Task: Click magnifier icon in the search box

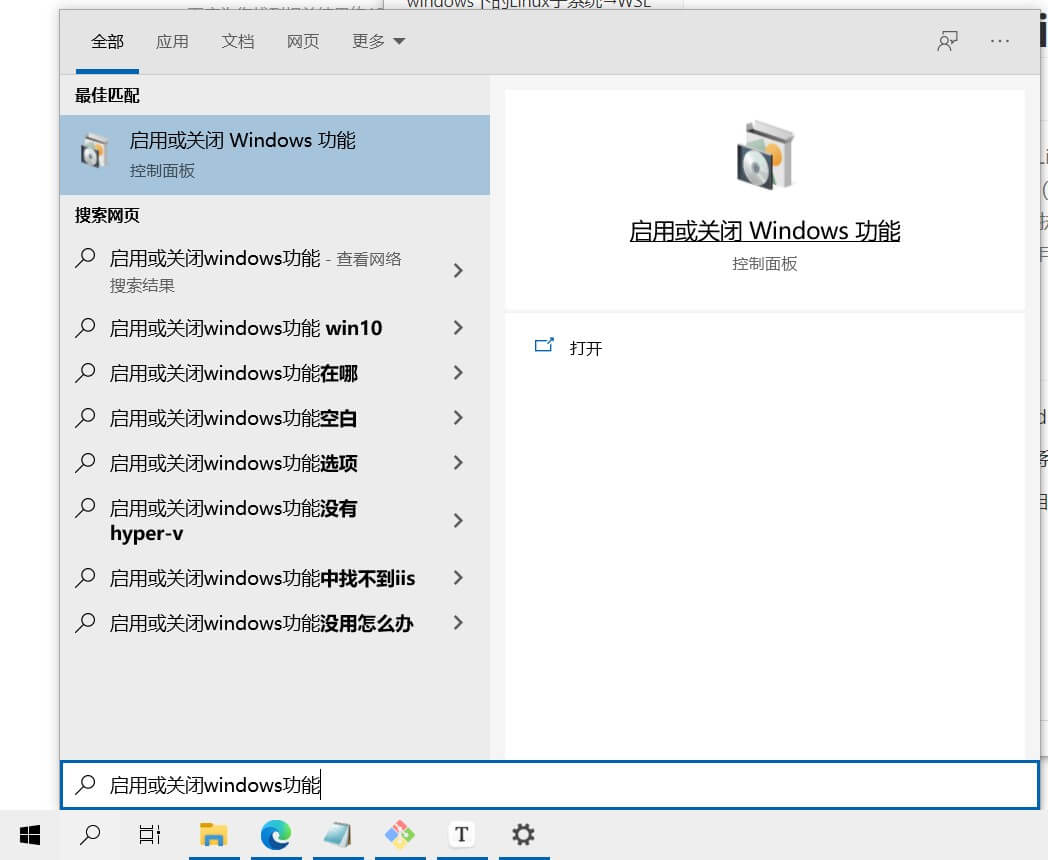Action: (x=86, y=784)
